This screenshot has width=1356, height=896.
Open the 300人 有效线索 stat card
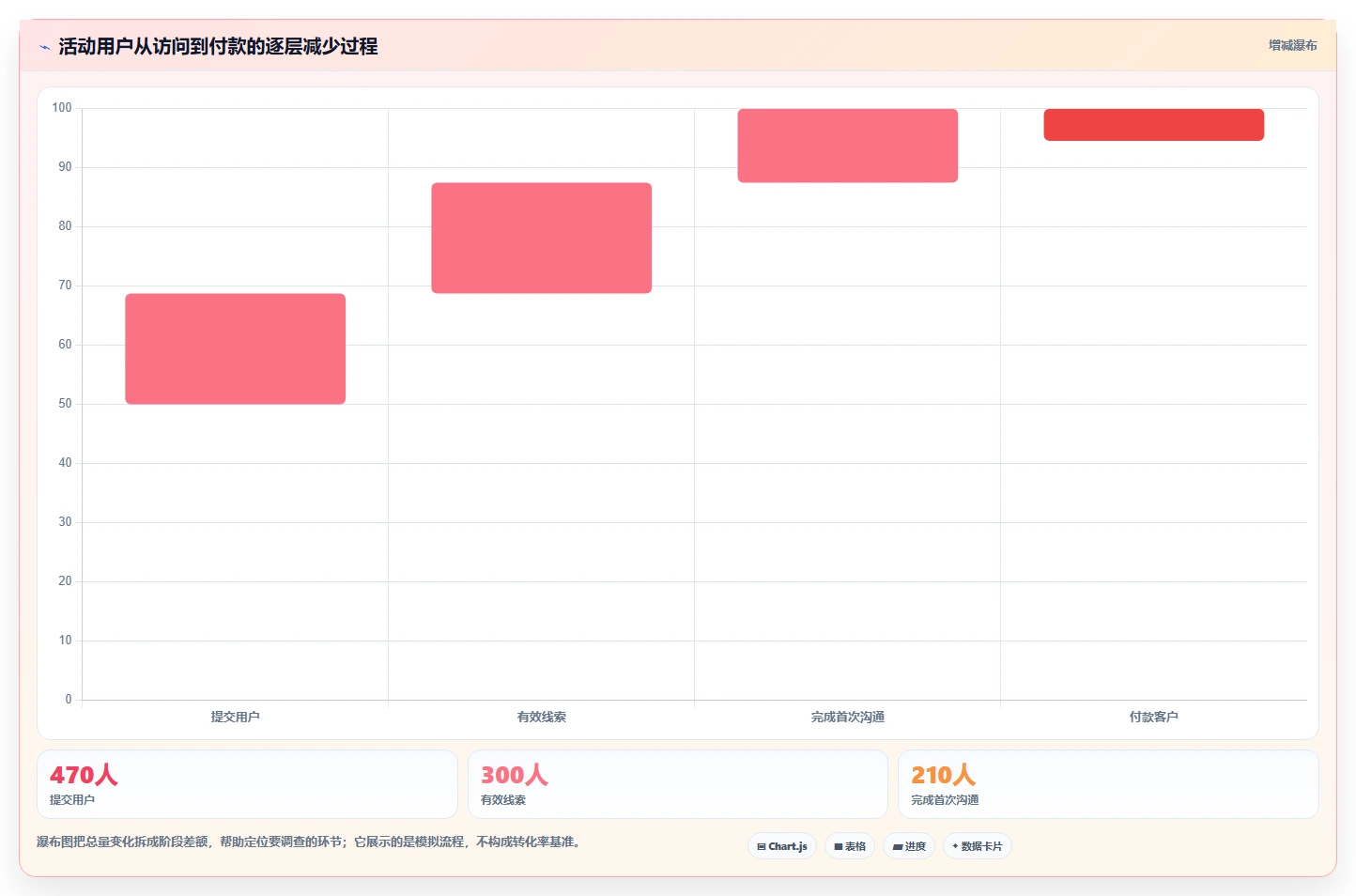pos(678,784)
